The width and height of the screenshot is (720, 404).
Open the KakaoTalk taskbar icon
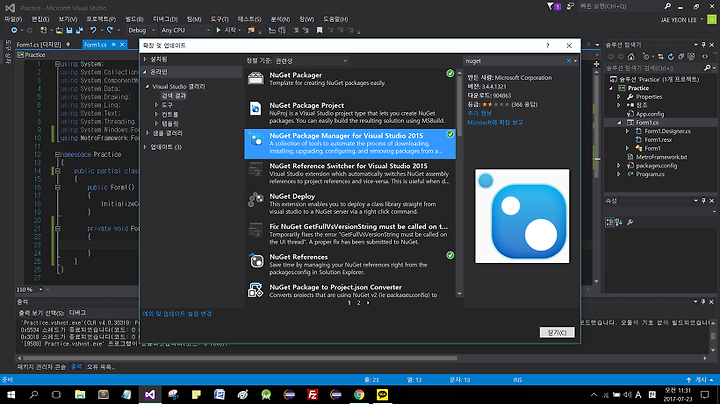pyautogui.click(x=382, y=394)
